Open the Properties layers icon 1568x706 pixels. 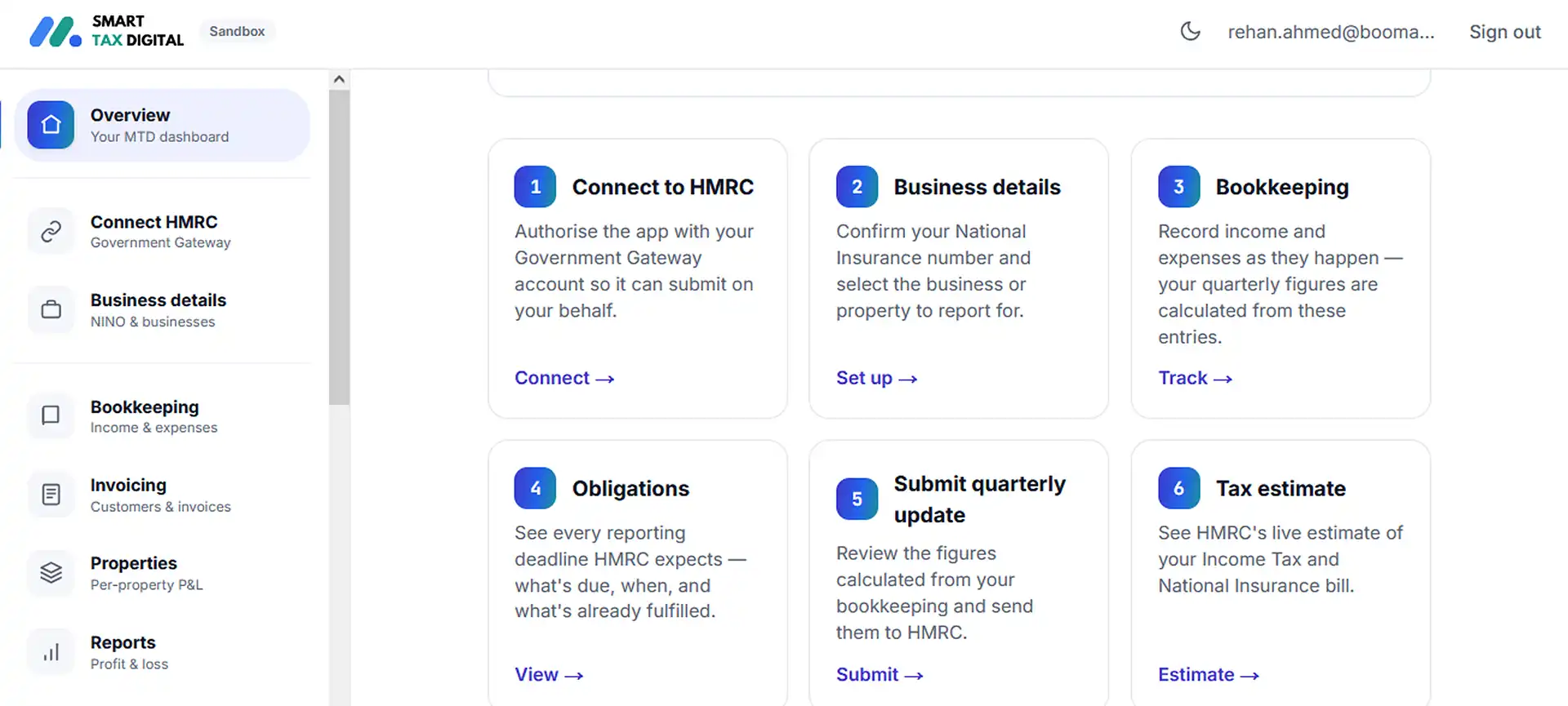[x=51, y=573]
